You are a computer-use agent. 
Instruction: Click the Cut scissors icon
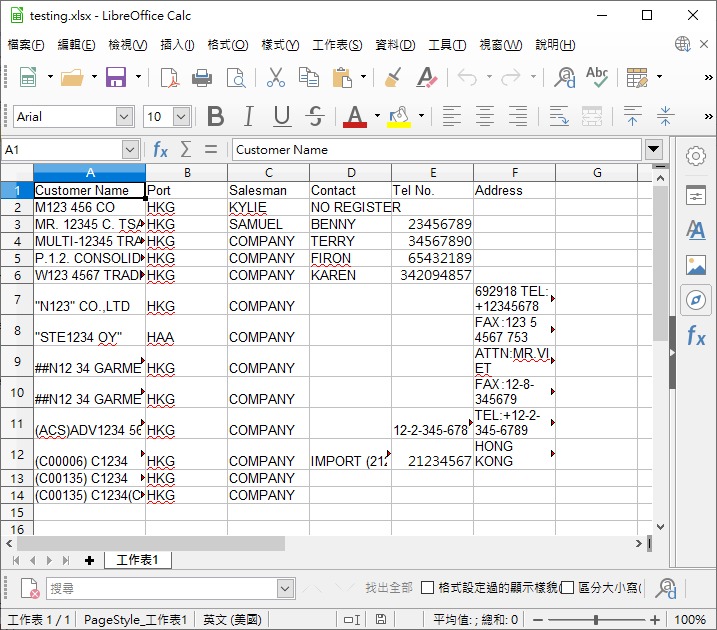pyautogui.click(x=276, y=78)
